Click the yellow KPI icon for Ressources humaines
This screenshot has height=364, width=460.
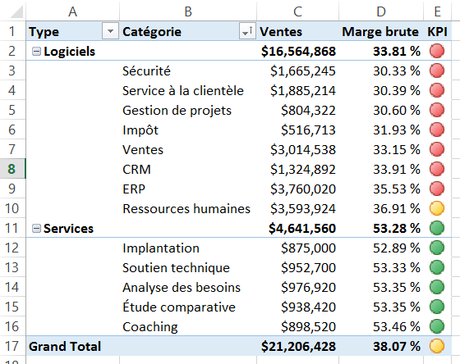pyautogui.click(x=437, y=208)
